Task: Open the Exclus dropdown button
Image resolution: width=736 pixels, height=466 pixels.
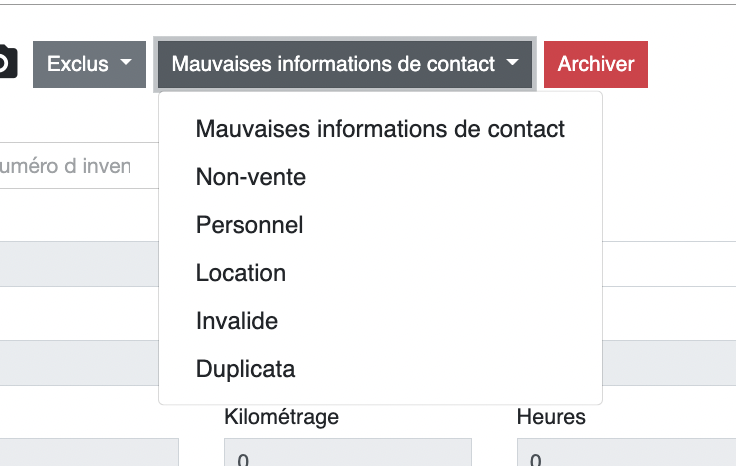Action: [x=90, y=64]
